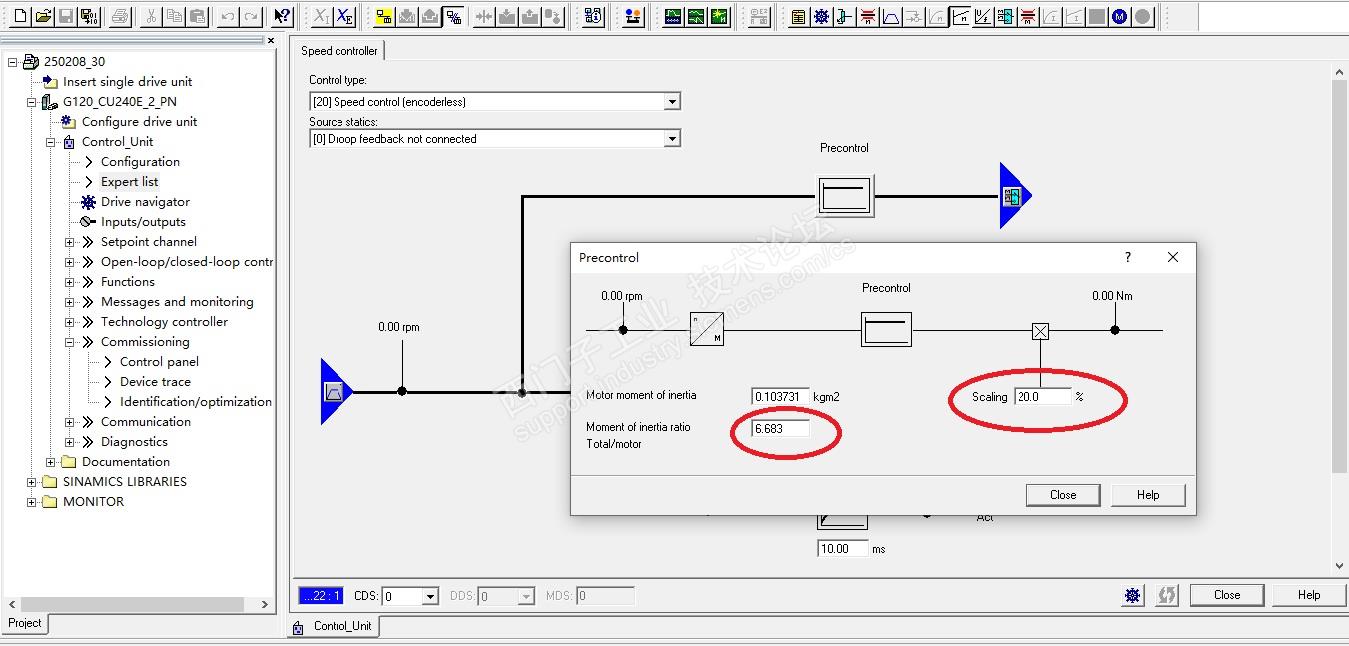Click the refresh arrows icon in the bottom bar
The width and height of the screenshot is (1349, 646).
(1166, 595)
